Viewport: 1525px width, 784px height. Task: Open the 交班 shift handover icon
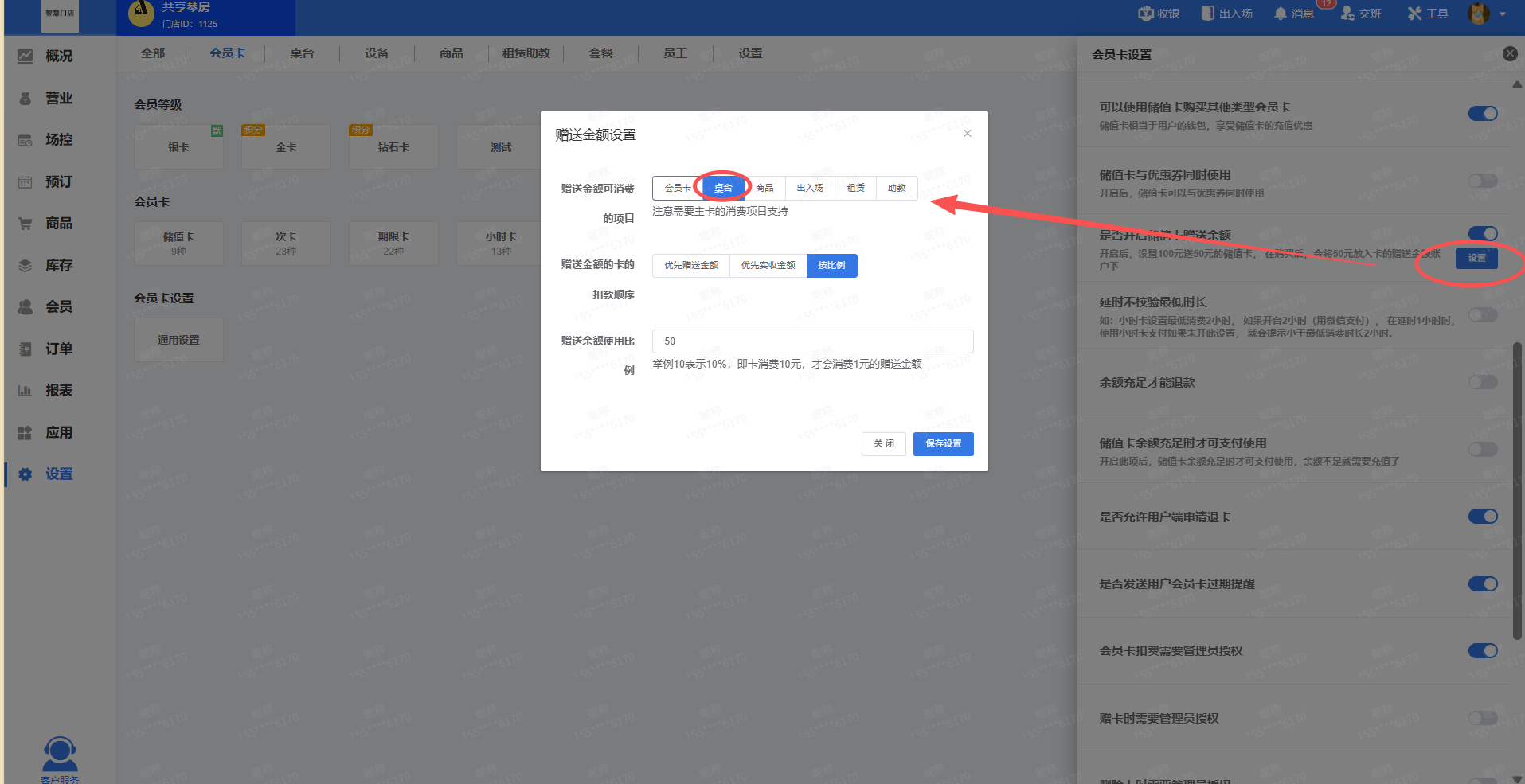coord(1347,14)
